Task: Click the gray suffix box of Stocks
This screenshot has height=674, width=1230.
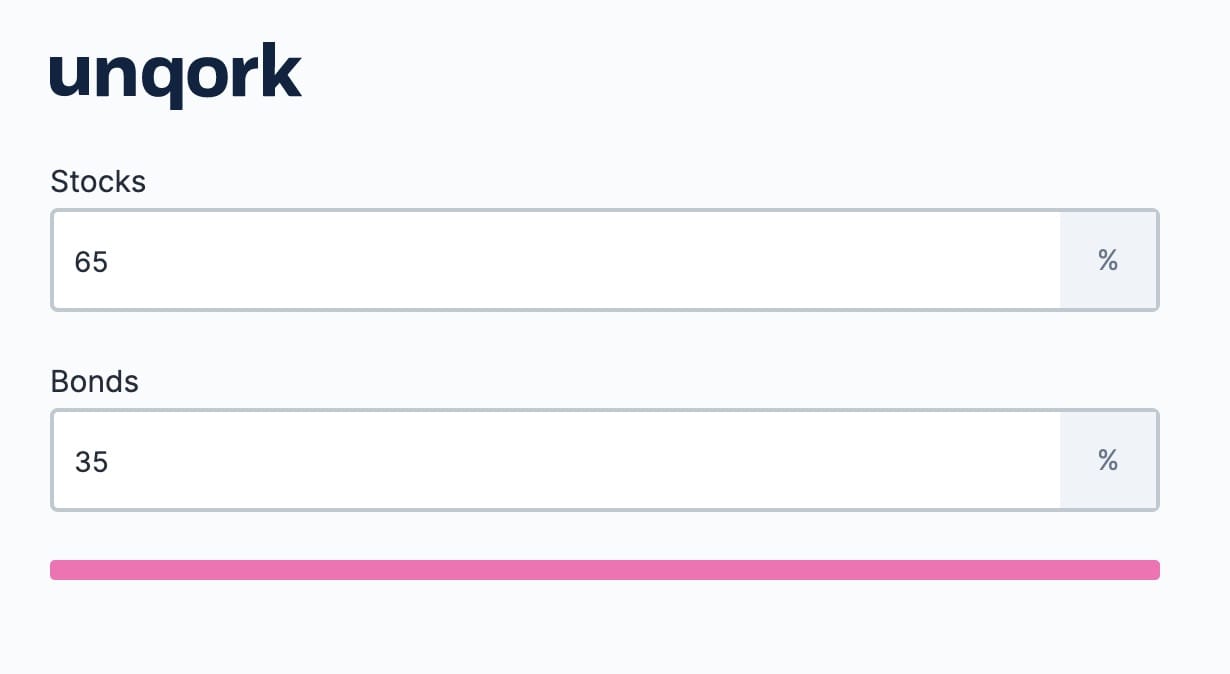Action: click(1108, 260)
